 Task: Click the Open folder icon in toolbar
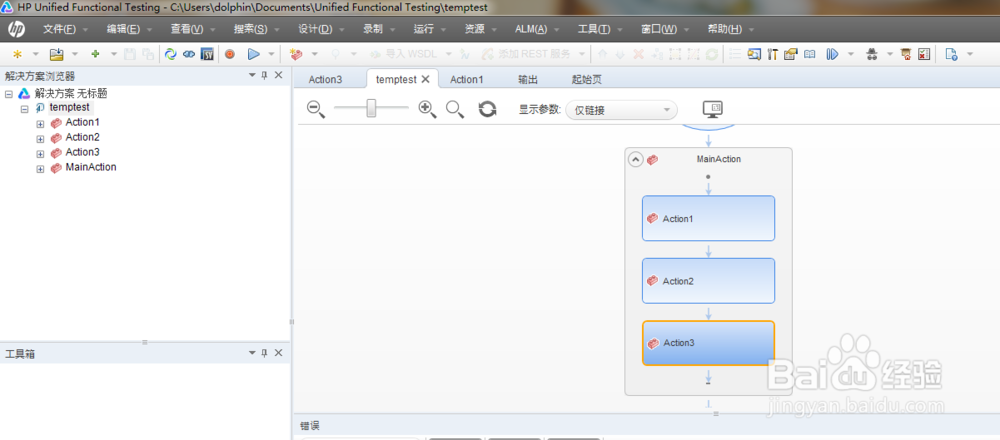pyautogui.click(x=57, y=54)
